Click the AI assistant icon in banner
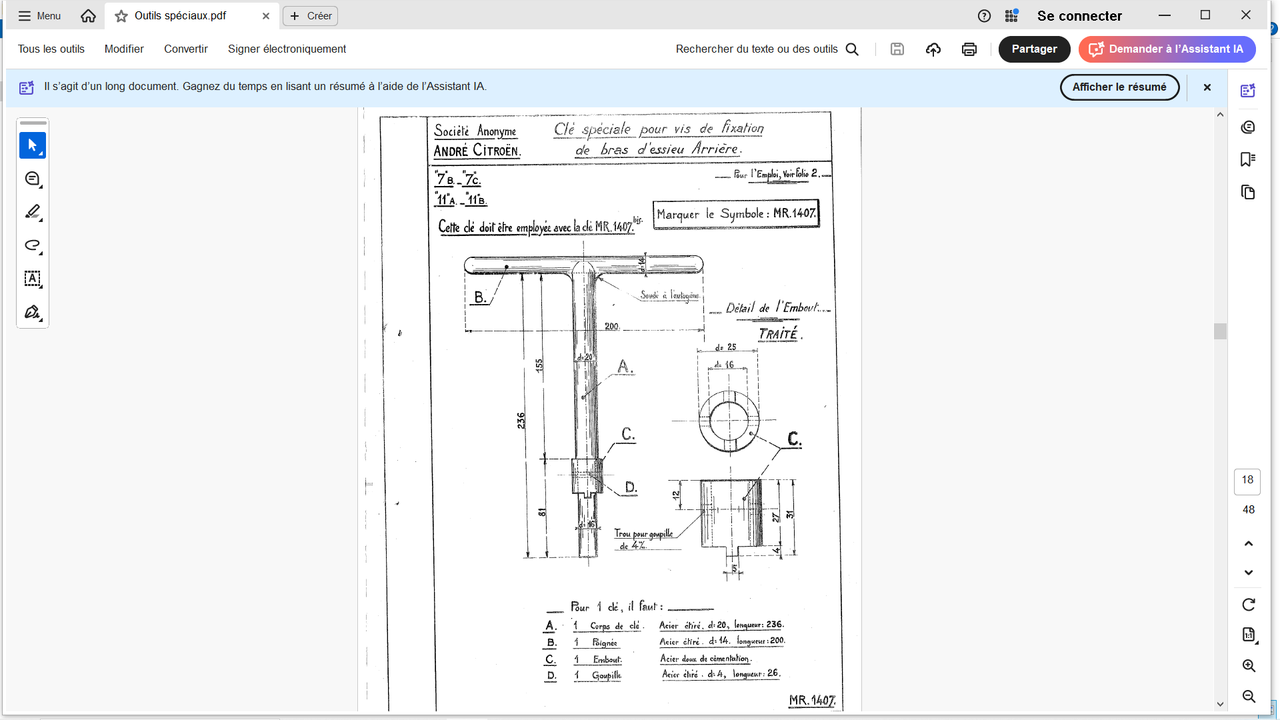The image size is (1280, 720). (26, 87)
